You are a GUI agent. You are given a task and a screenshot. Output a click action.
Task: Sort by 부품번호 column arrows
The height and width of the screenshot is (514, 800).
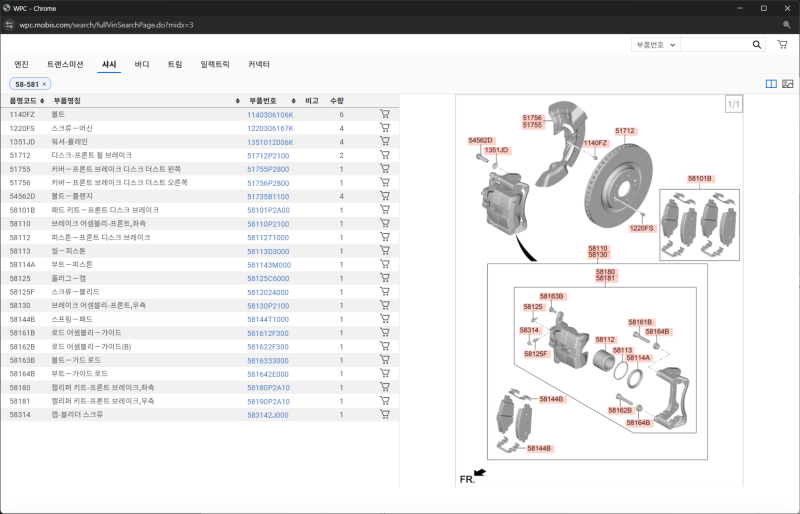(293, 101)
